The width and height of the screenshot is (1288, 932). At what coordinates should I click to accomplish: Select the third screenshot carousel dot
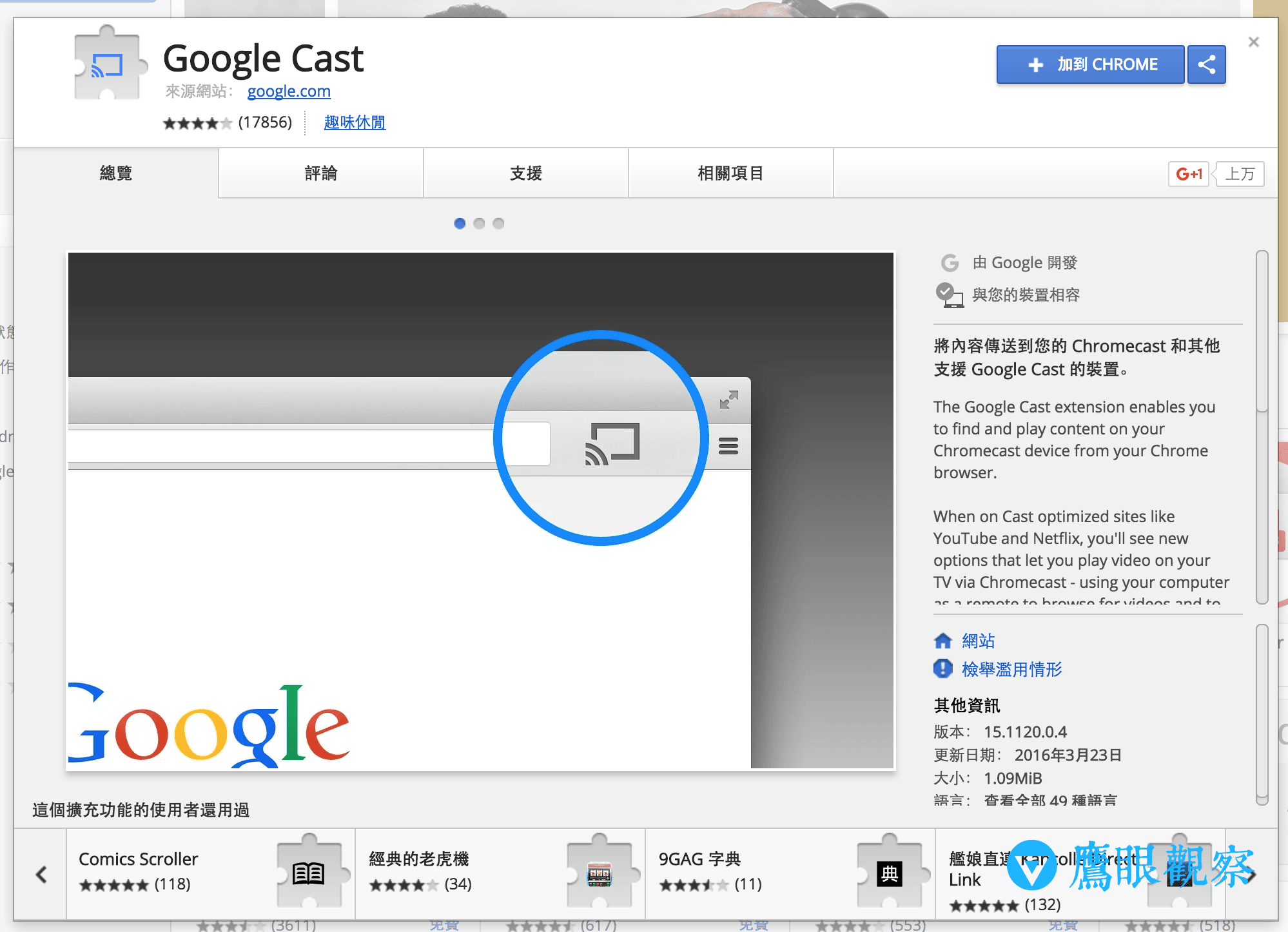point(498,223)
